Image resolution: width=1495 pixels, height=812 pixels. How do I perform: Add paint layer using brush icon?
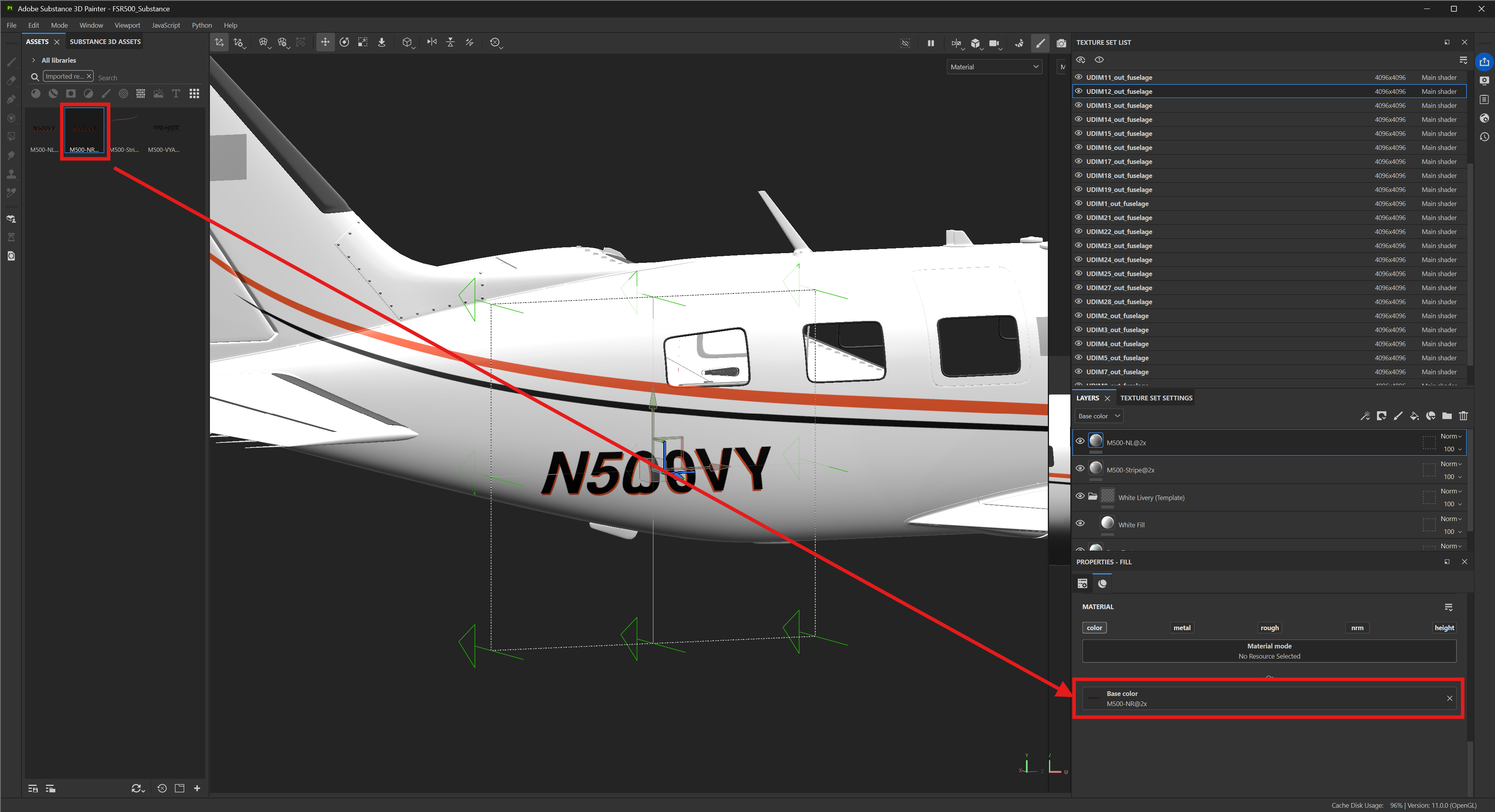(x=1398, y=416)
